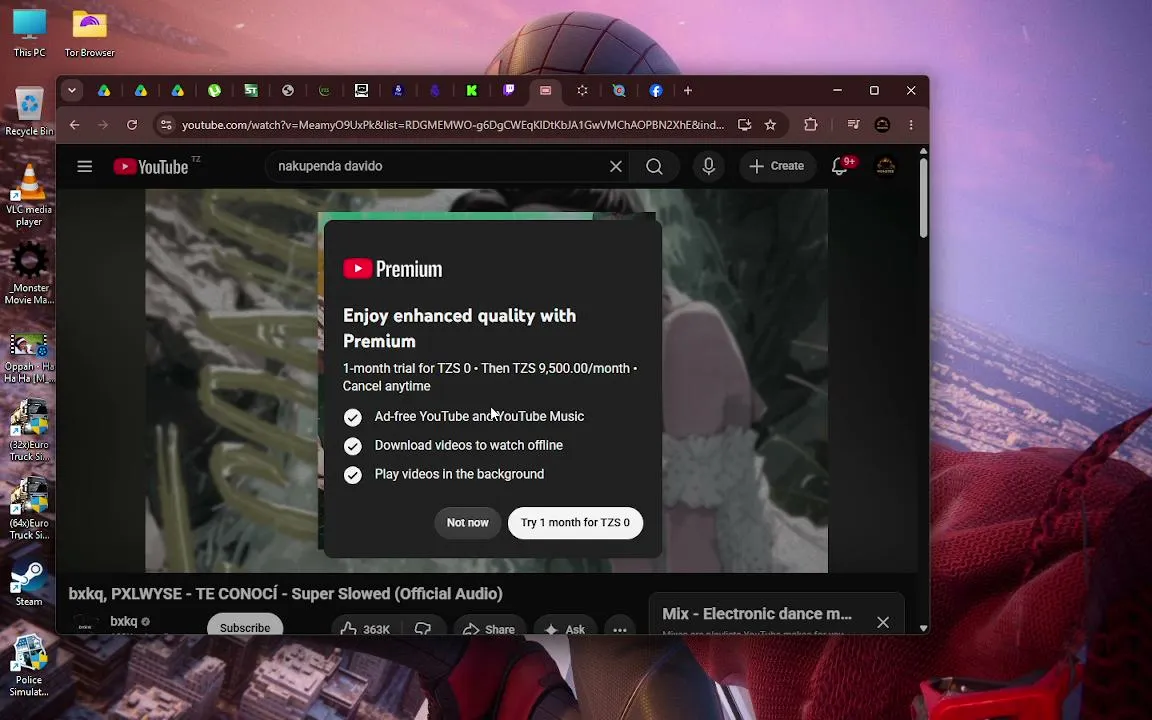
Task: Subscribe to the bxkq channel
Action: click(245, 627)
